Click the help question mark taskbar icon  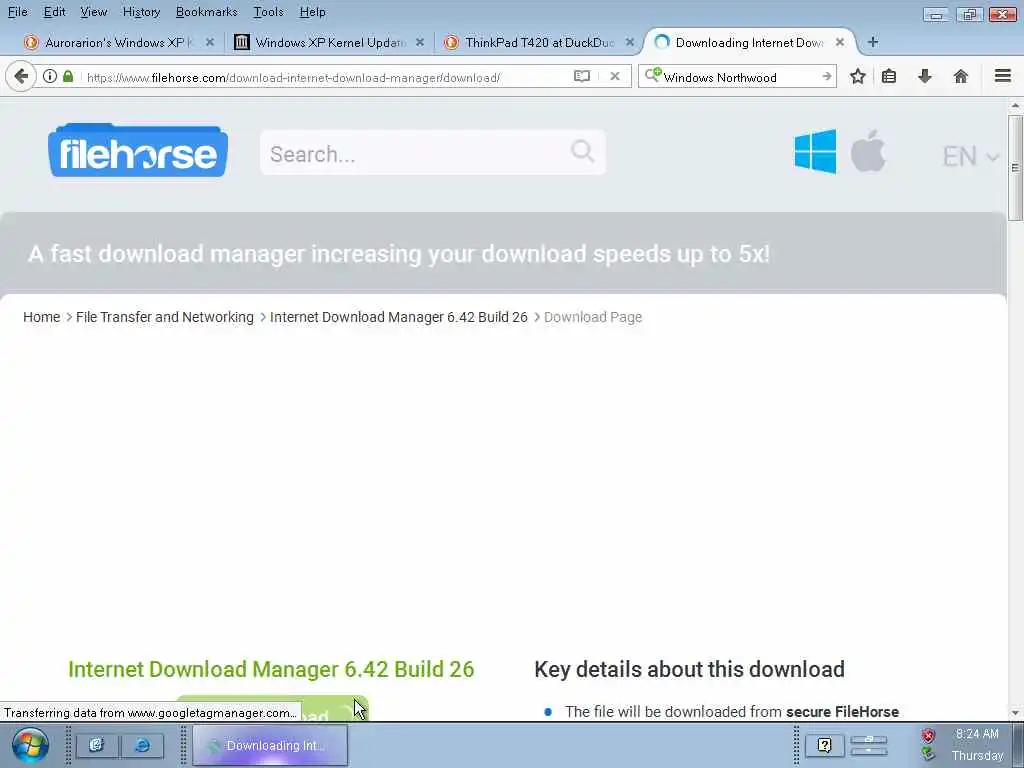pos(825,745)
